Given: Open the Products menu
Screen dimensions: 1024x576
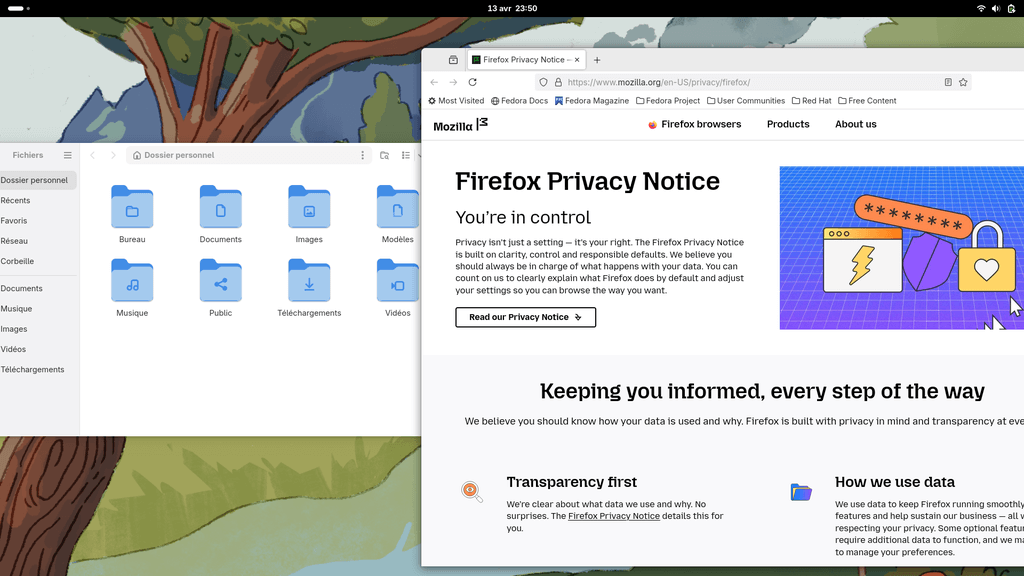Looking at the screenshot, I should click(x=788, y=124).
